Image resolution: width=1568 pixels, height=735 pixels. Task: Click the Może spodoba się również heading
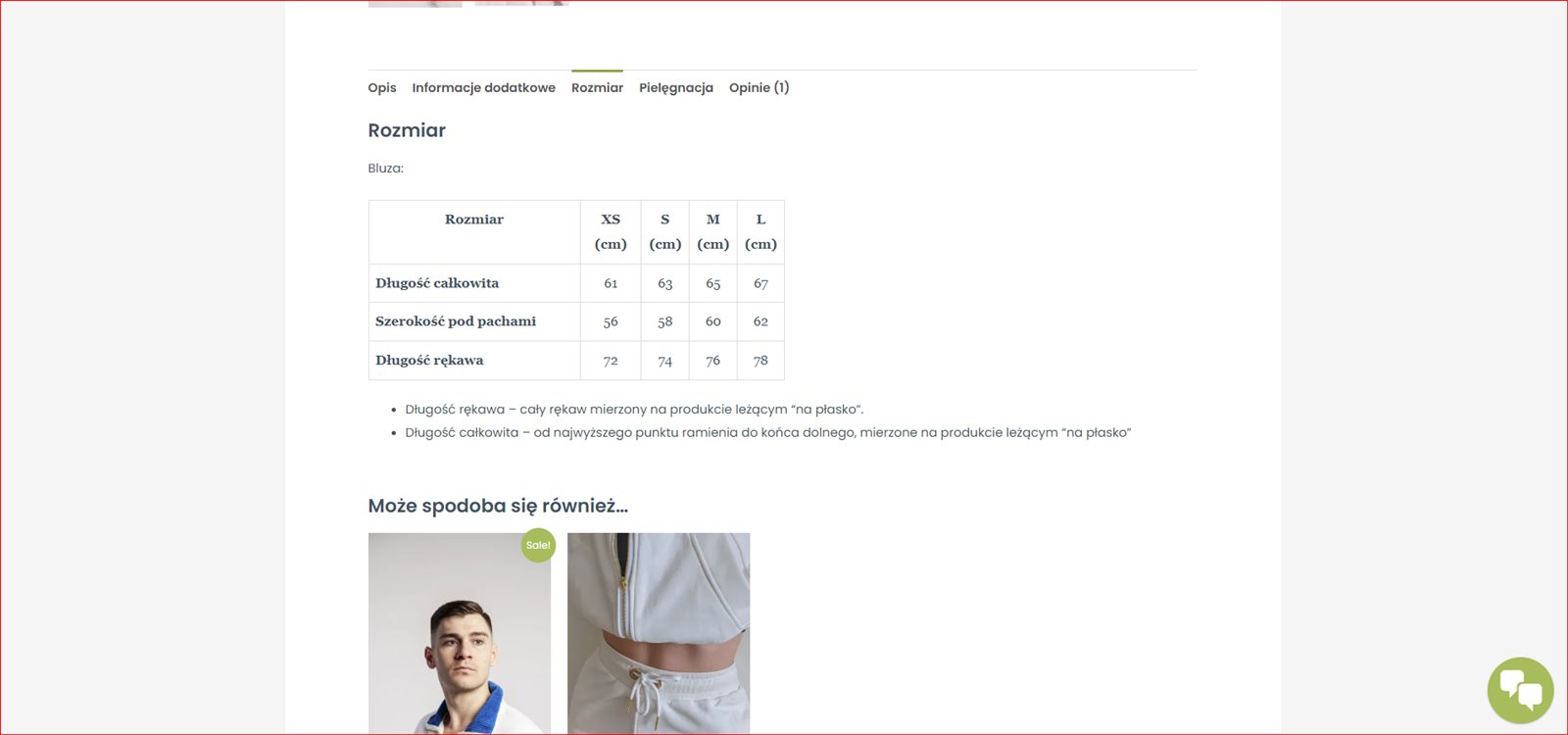(498, 506)
